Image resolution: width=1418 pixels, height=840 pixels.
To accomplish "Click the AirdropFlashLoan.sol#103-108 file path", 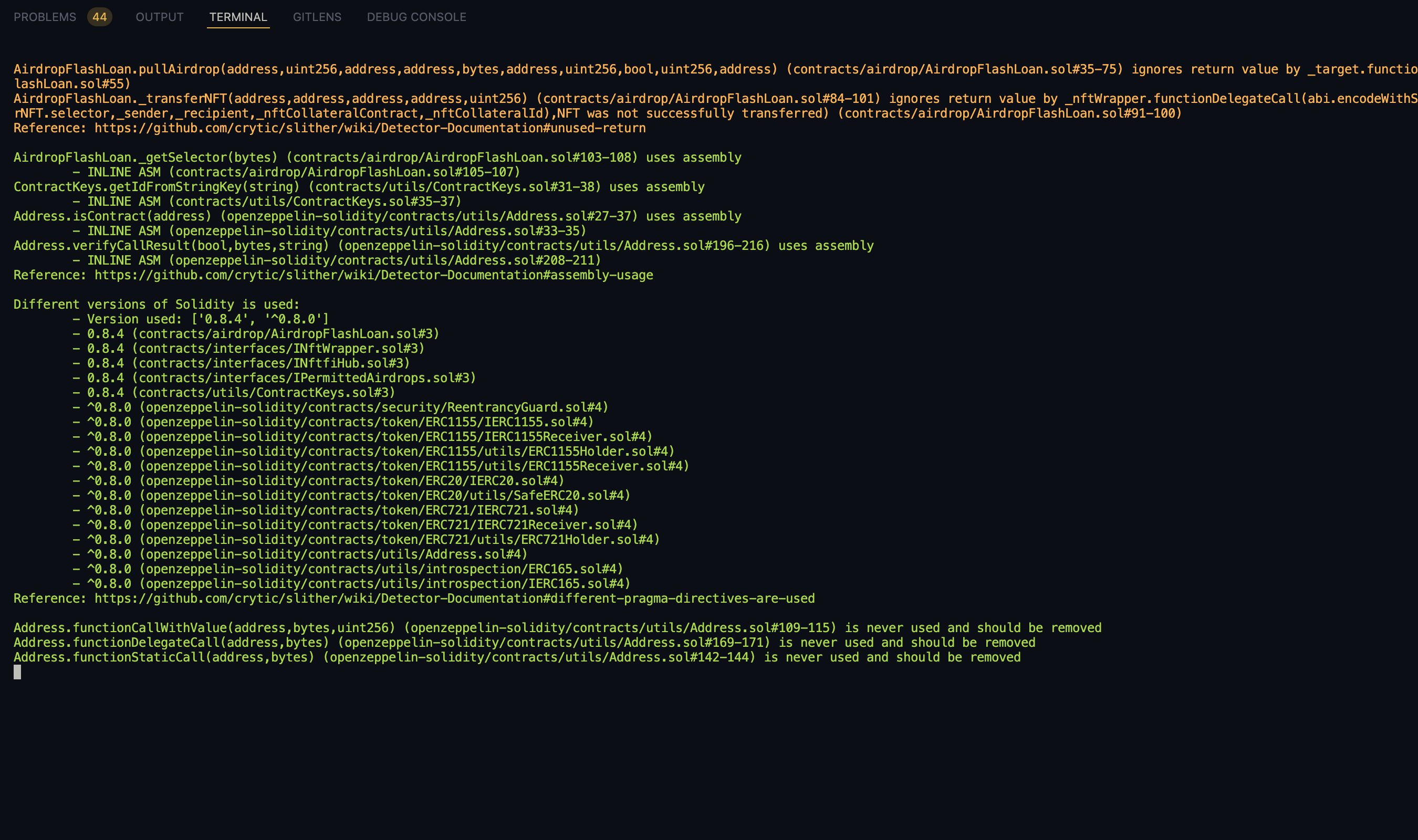I will tap(462, 157).
